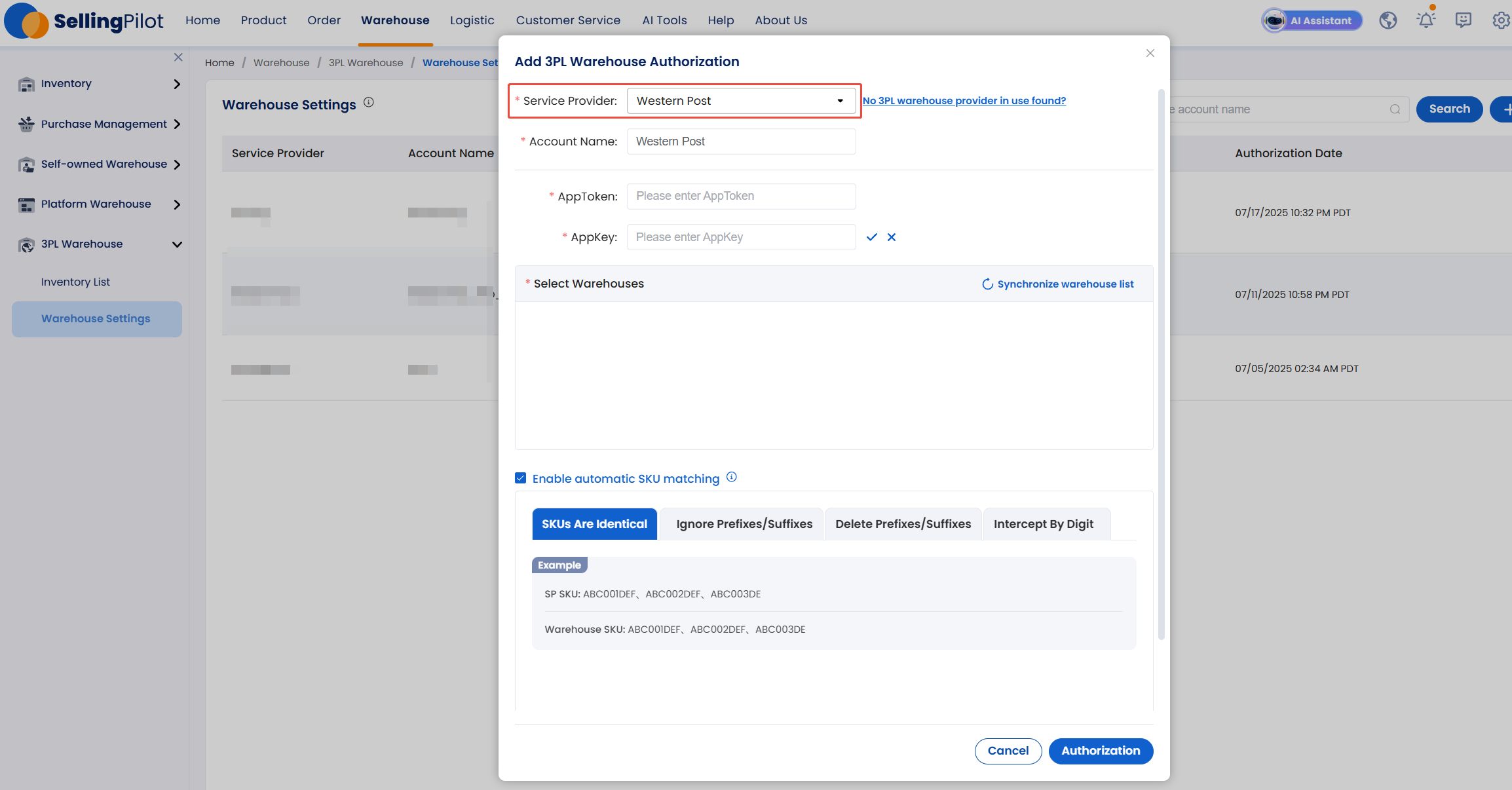The image size is (1512, 790).
Task: Open 'No 3PL warehouse provider in use found?' link
Action: (x=964, y=101)
